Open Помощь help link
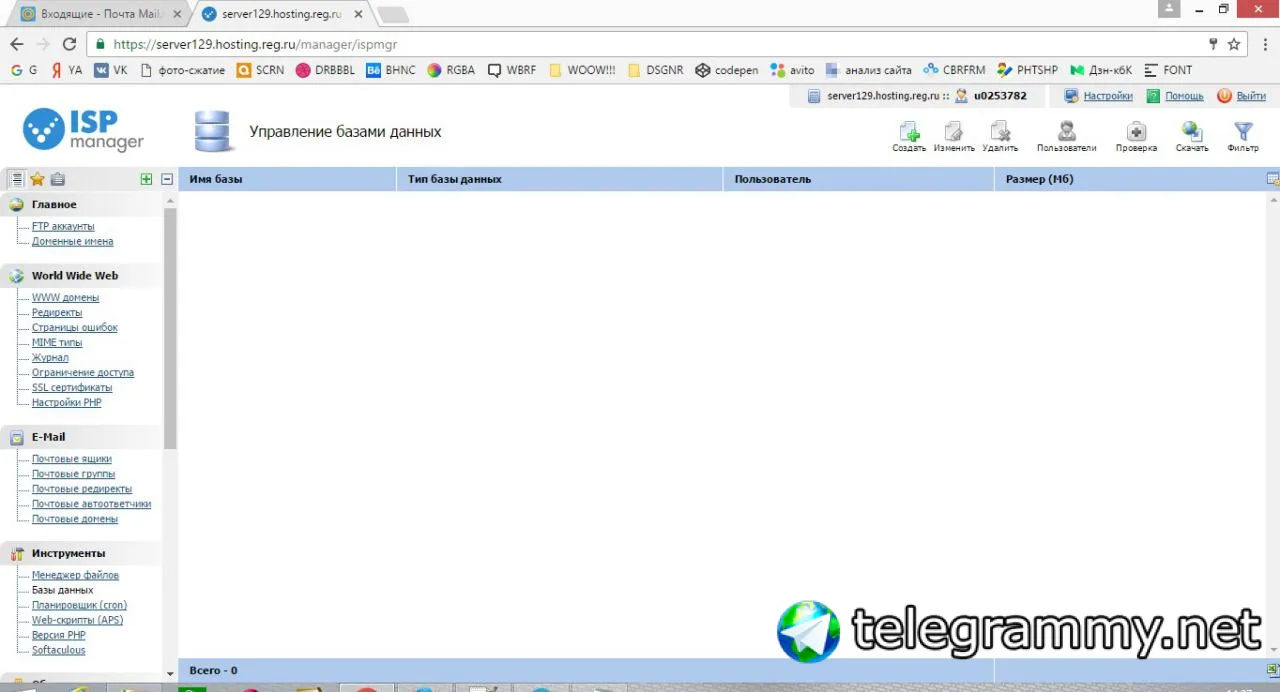The image size is (1280, 692). (1184, 96)
